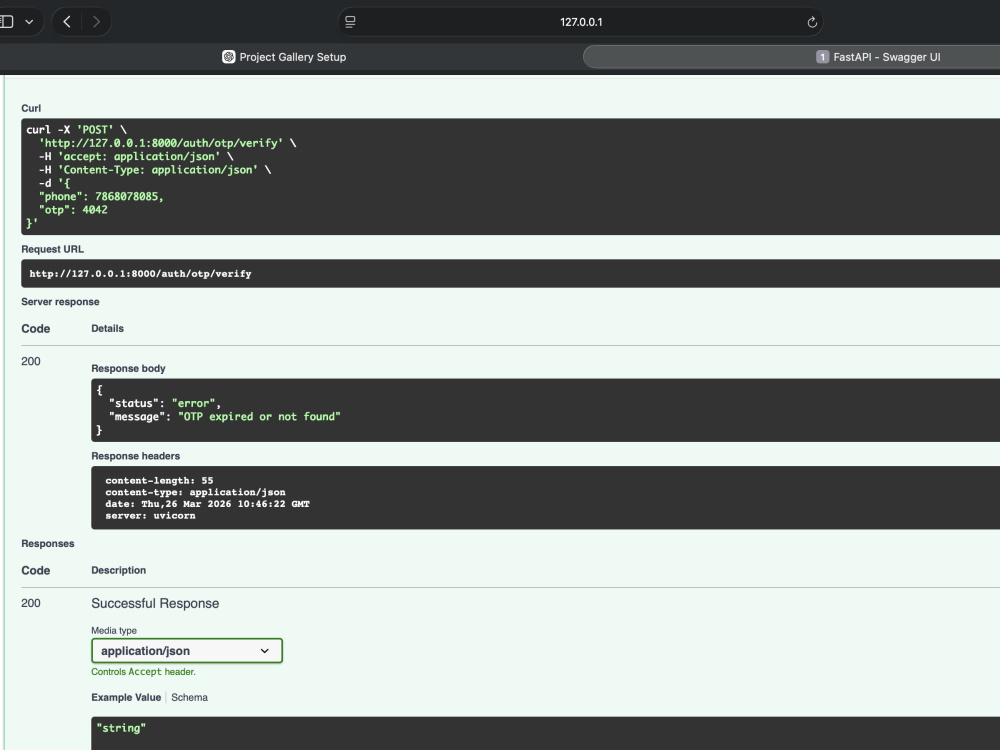Click the "phone": 7868078085 line
Image resolution: width=1000 pixels, height=750 pixels.
pos(101,196)
